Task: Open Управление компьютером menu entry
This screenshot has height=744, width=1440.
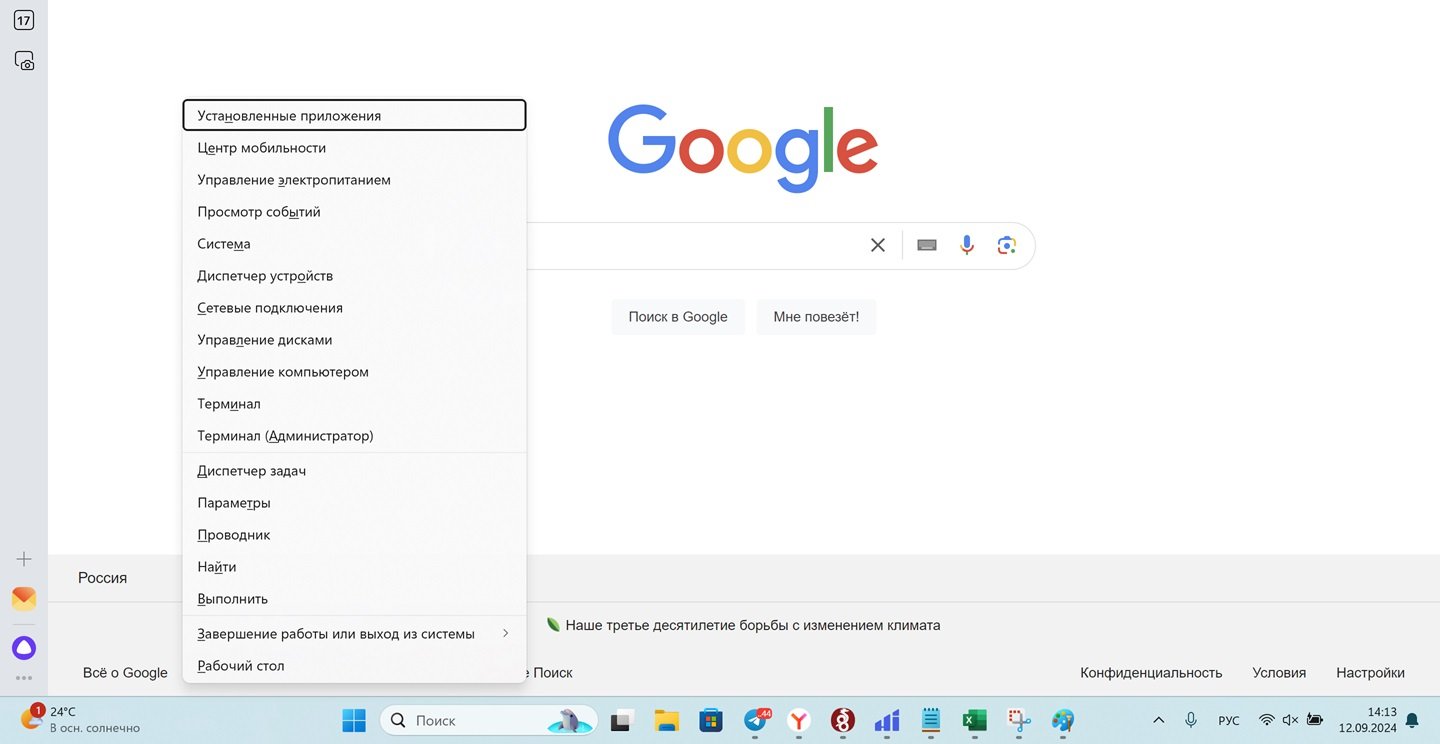Action: (x=354, y=372)
